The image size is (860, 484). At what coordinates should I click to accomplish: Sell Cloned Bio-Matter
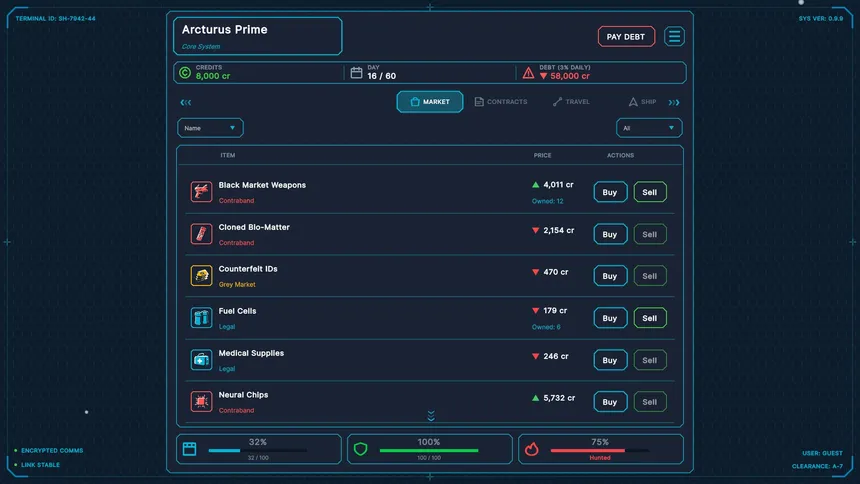coord(650,234)
